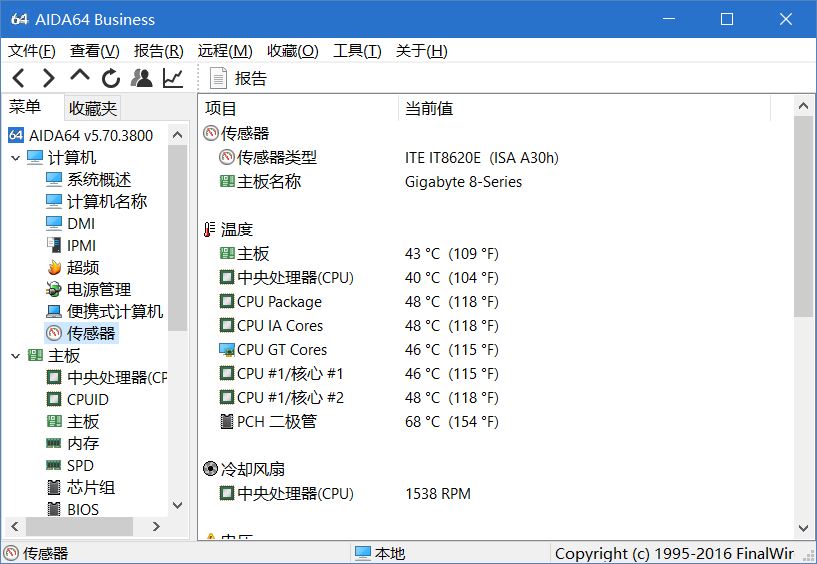This screenshot has width=817, height=564.
Task: Open the 文件(F) menu
Action: point(32,51)
